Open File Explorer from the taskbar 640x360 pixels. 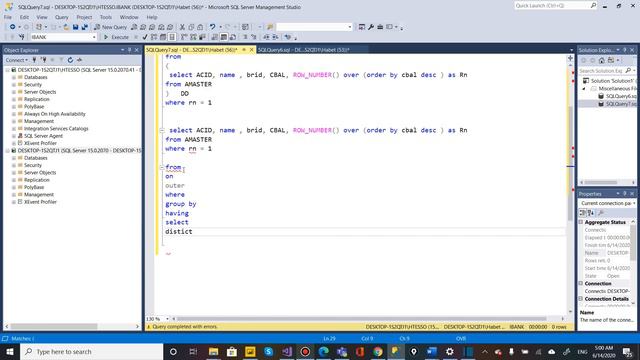pos(213,351)
